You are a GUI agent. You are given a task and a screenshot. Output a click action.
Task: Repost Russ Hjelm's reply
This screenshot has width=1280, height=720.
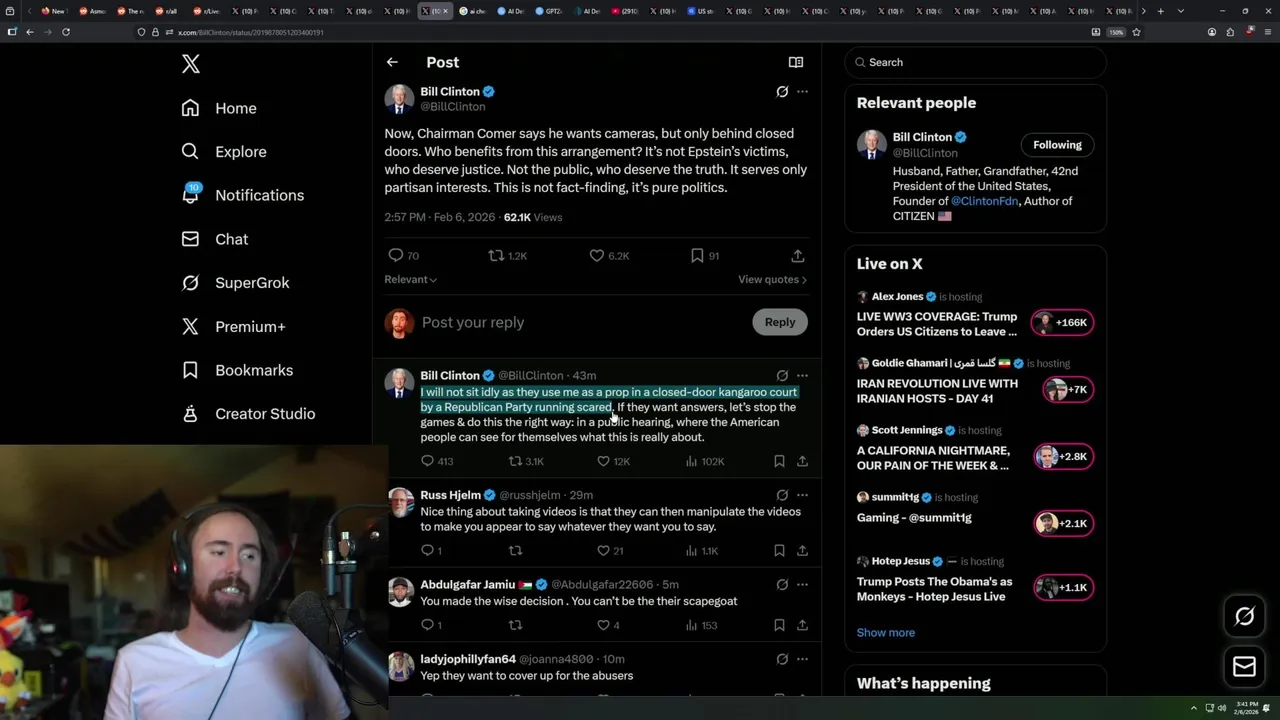[515, 550]
